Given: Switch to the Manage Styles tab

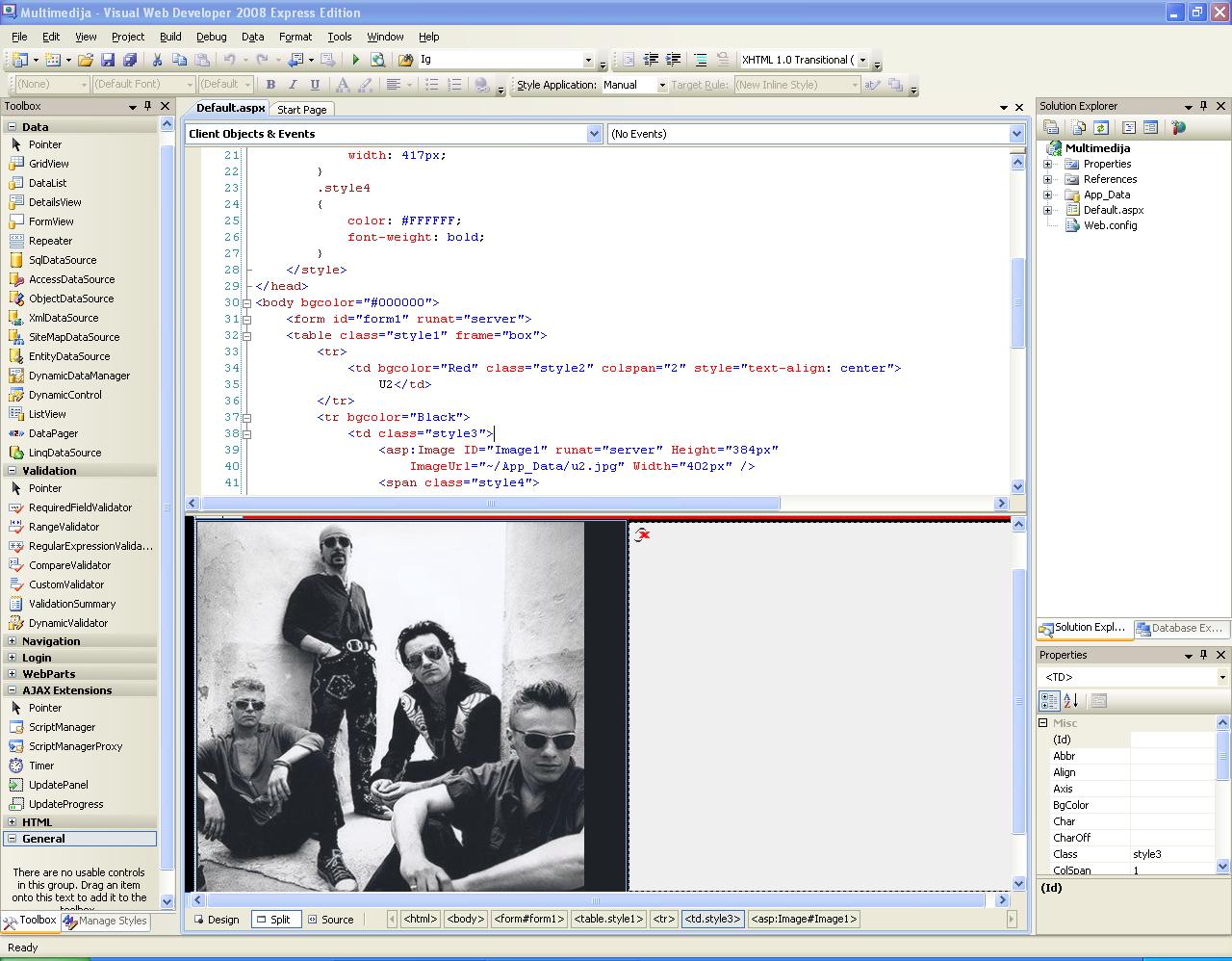Looking at the screenshot, I should 105,921.
